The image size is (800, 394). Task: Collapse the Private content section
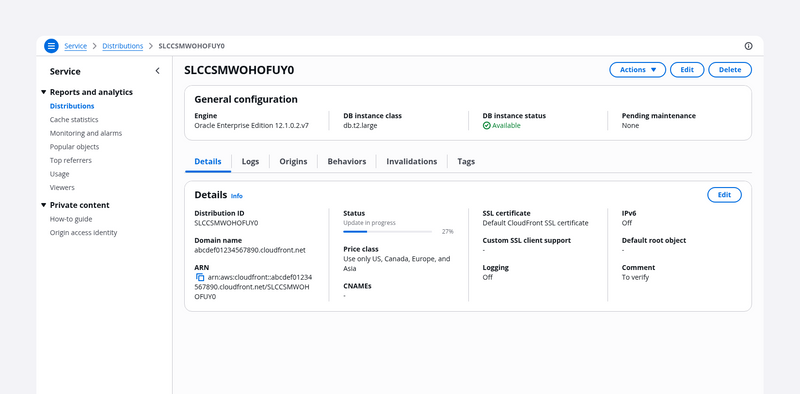coord(43,205)
